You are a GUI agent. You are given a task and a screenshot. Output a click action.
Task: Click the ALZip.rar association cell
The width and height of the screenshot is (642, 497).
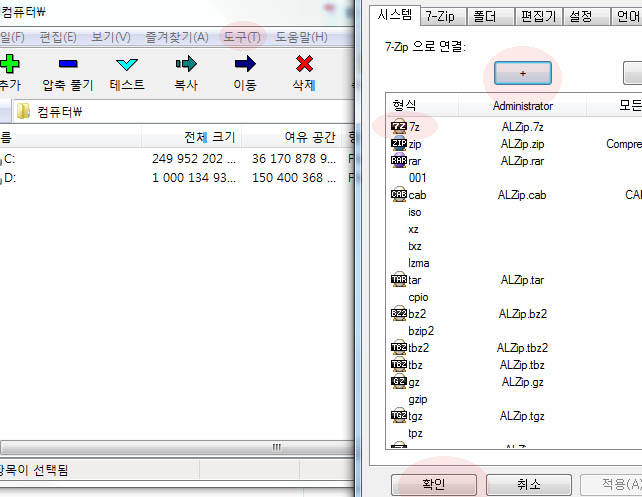click(x=522, y=161)
